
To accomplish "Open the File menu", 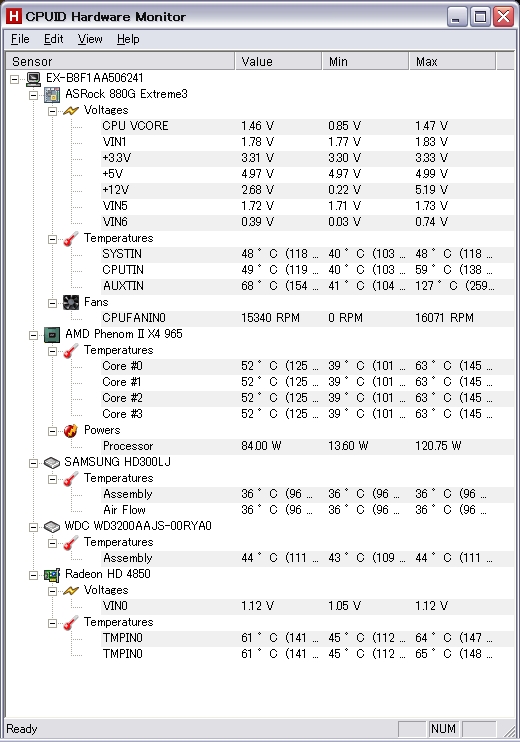I will 20,39.
